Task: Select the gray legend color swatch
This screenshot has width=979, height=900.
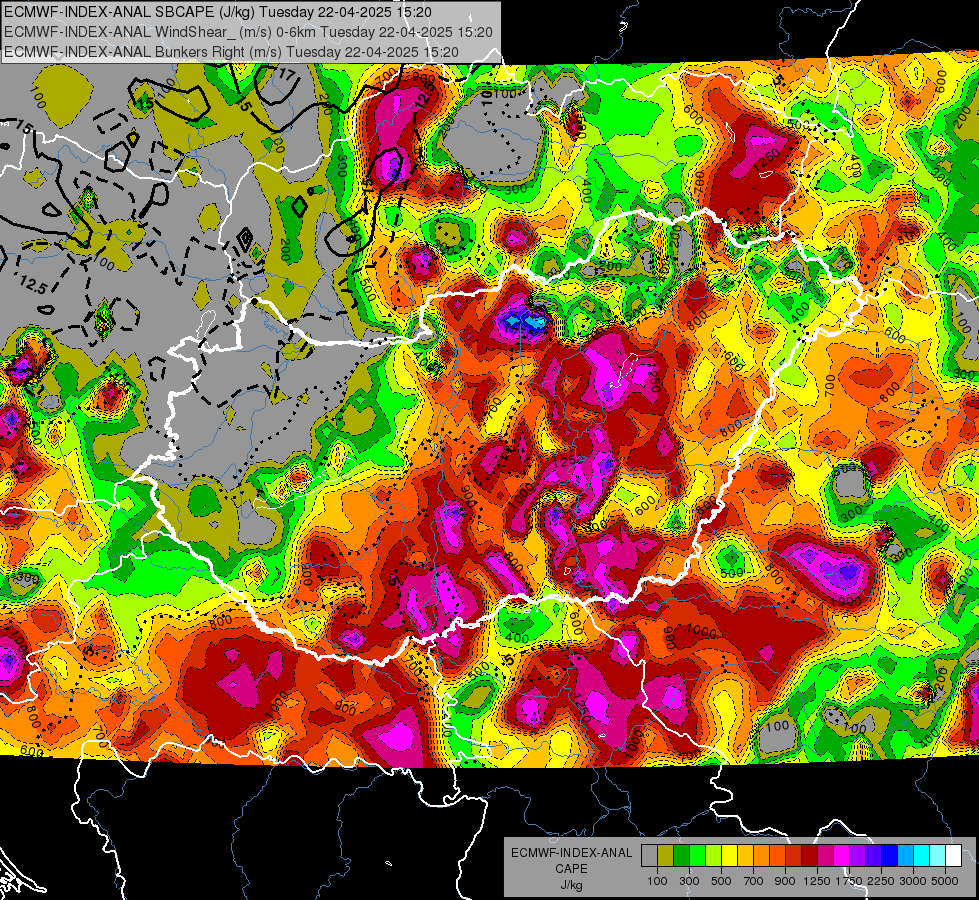Action: click(649, 856)
